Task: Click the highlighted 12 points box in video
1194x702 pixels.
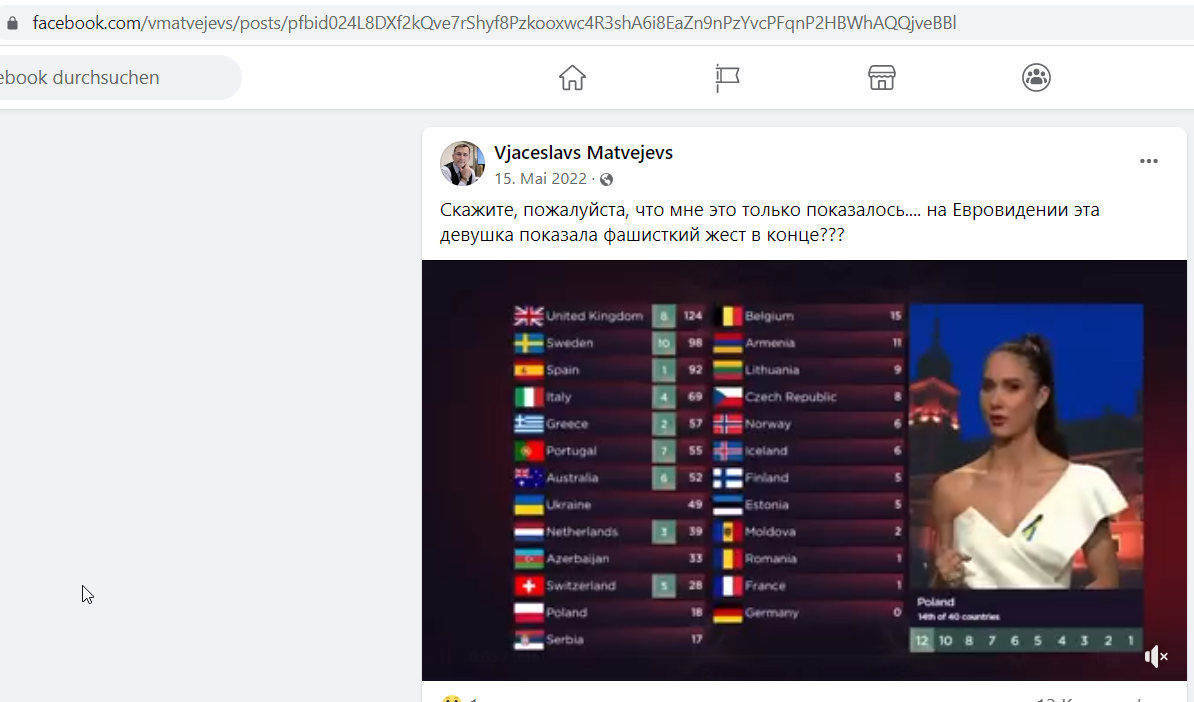Action: tap(921, 640)
